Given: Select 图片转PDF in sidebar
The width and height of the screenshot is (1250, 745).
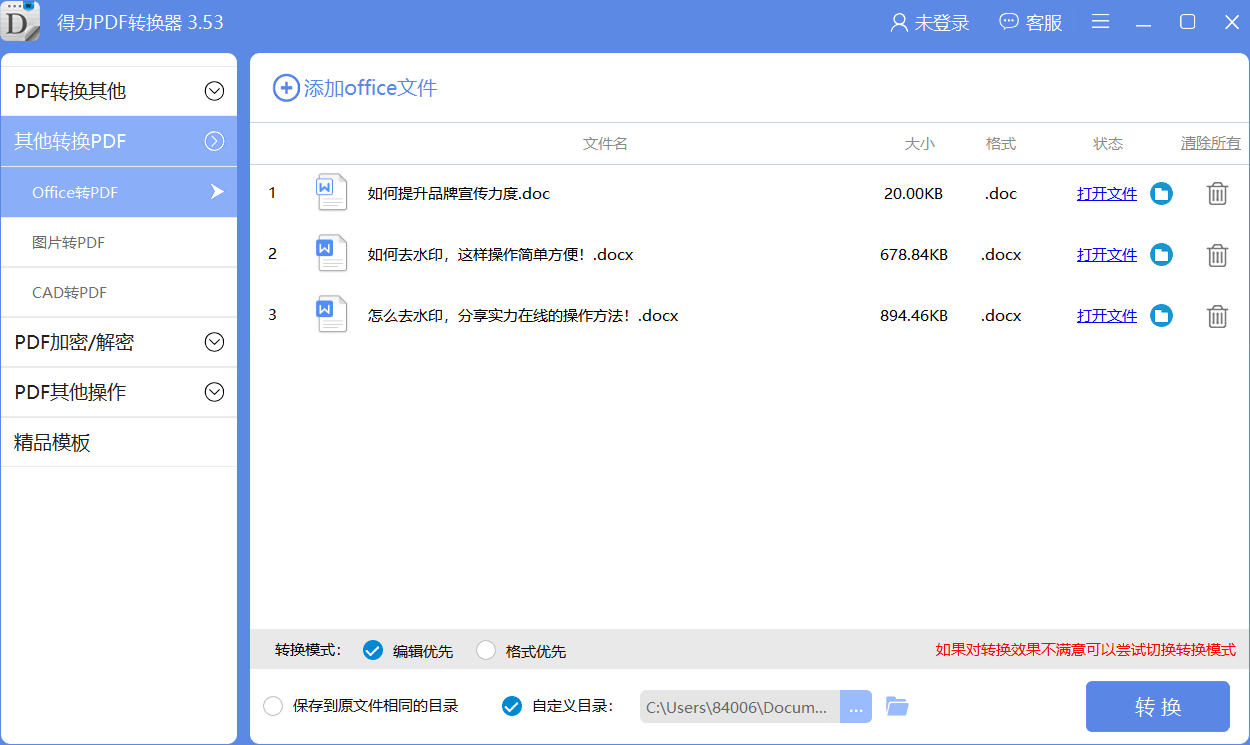Looking at the screenshot, I should pos(119,242).
